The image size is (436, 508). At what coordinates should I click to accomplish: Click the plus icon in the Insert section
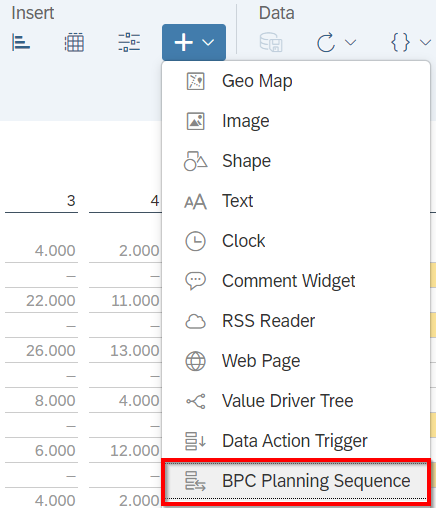pos(183,42)
